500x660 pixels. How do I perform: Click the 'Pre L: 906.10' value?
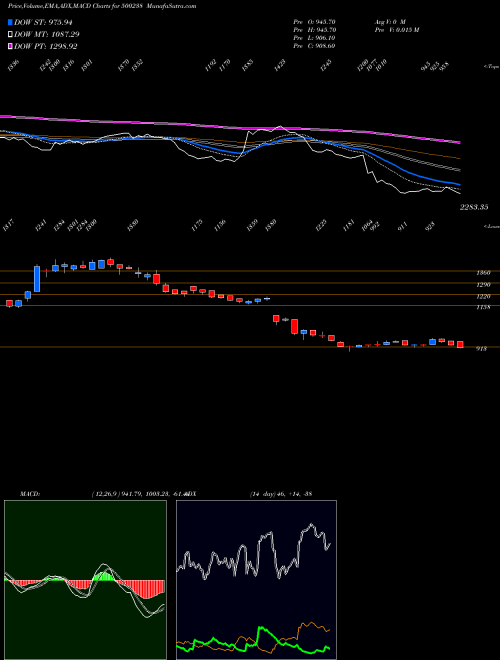pos(314,37)
